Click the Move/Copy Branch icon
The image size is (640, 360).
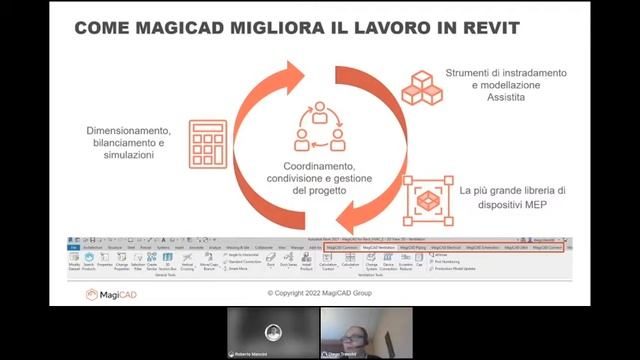click(209, 261)
